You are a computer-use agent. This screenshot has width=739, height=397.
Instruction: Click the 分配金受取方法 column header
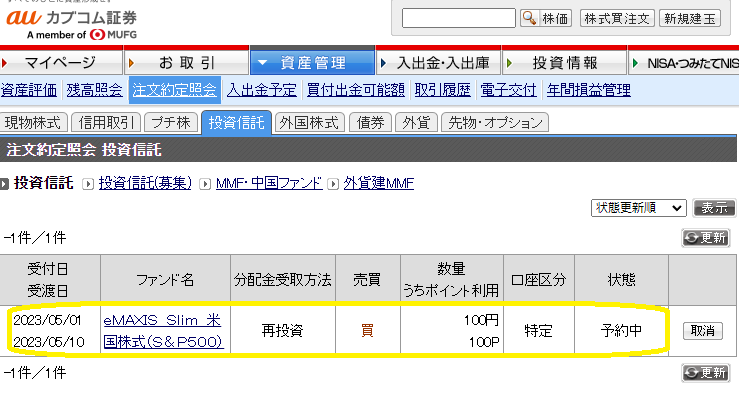[x=282, y=280]
